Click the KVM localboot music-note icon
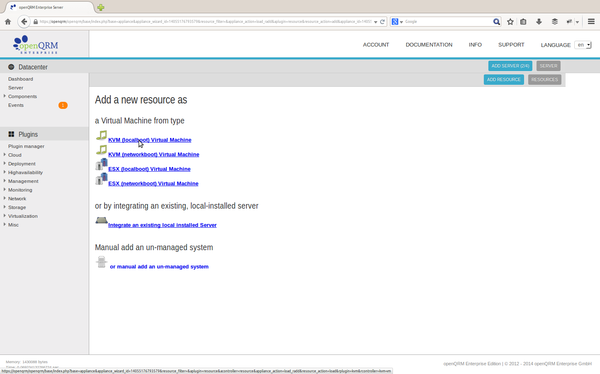The height and width of the screenshot is (374, 600). click(x=101, y=136)
